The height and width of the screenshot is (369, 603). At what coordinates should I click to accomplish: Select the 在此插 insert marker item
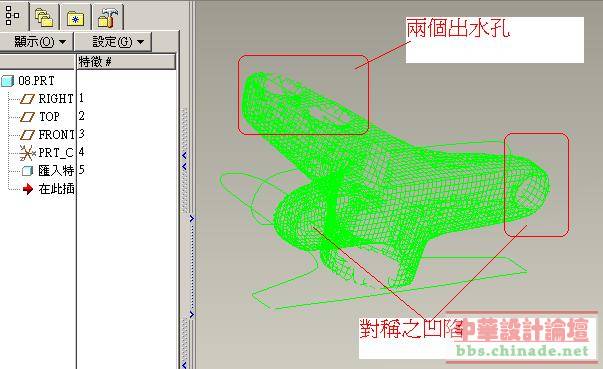tap(48, 189)
